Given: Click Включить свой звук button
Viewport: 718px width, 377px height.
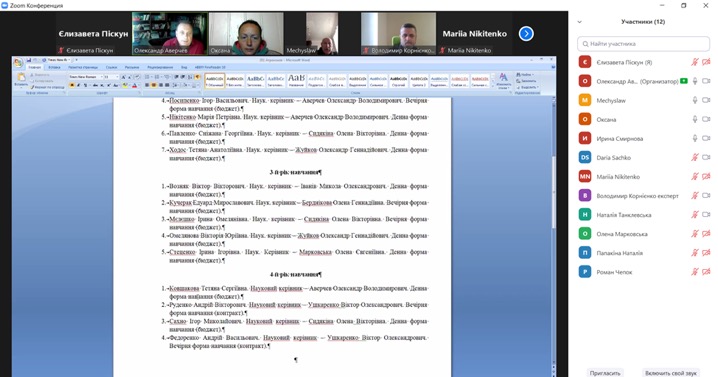Looking at the screenshot, I should (670, 373).
